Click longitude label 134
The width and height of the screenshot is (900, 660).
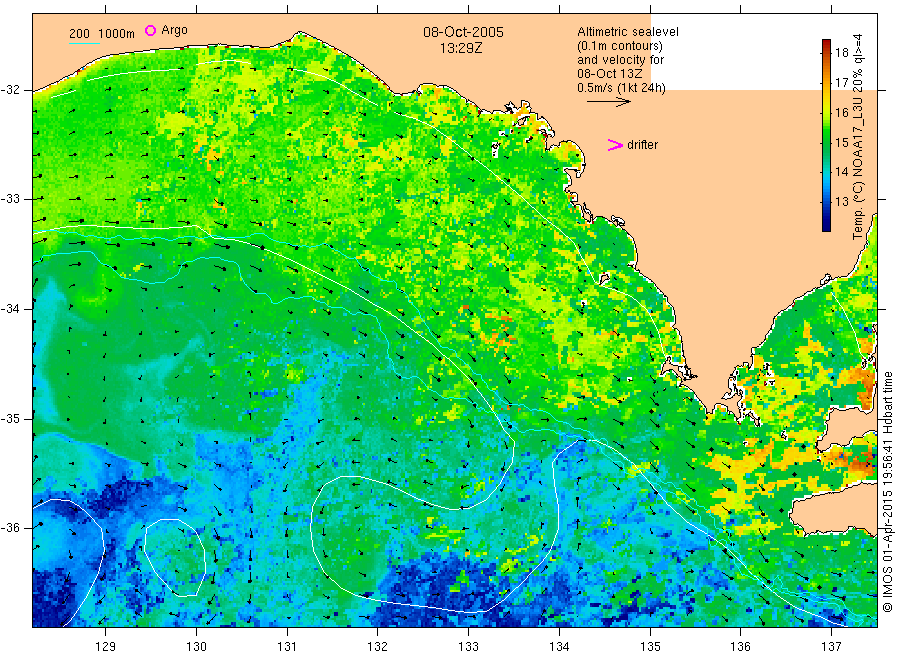559,647
